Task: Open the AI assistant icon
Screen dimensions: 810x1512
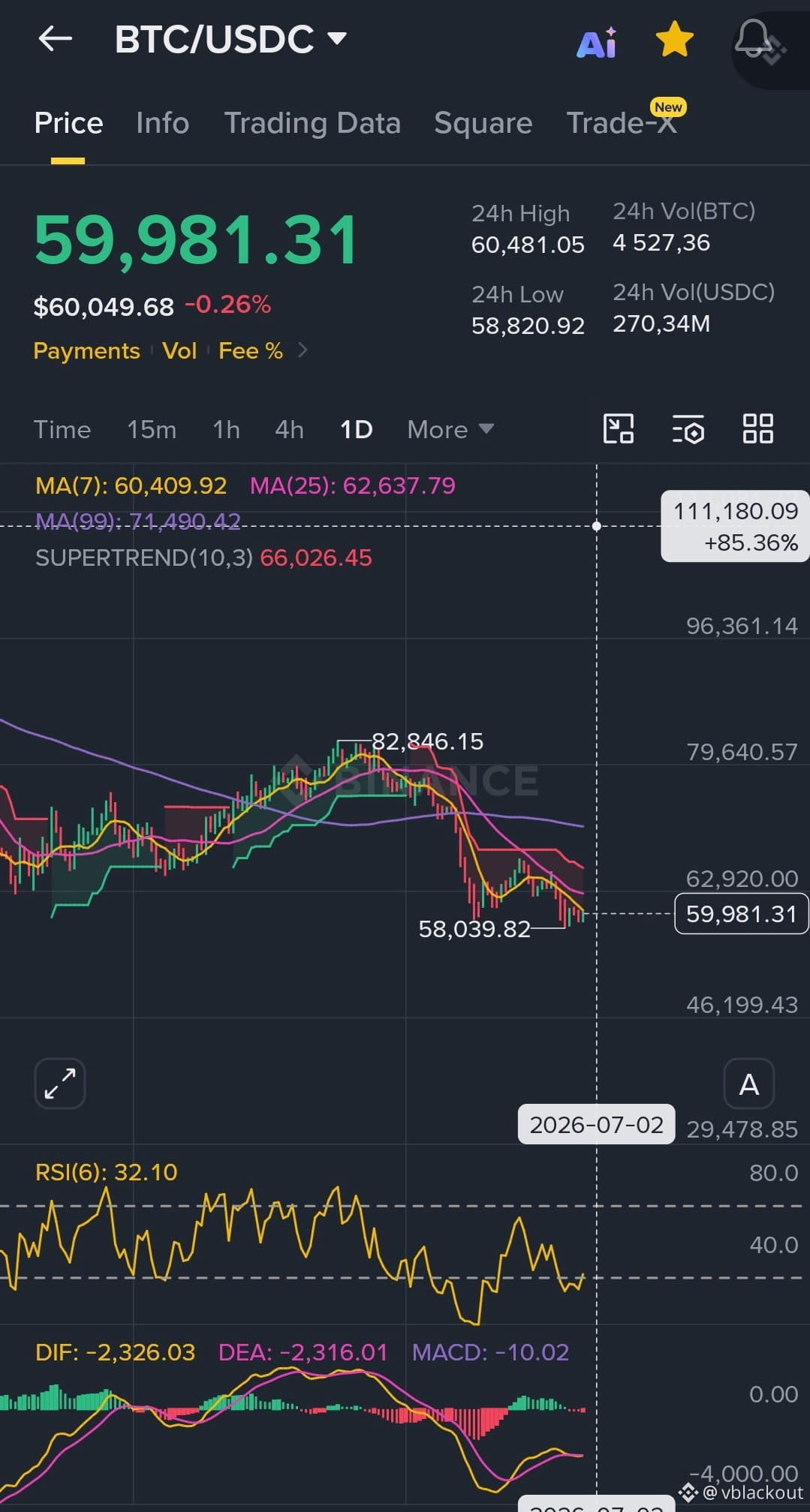Action: [597, 42]
